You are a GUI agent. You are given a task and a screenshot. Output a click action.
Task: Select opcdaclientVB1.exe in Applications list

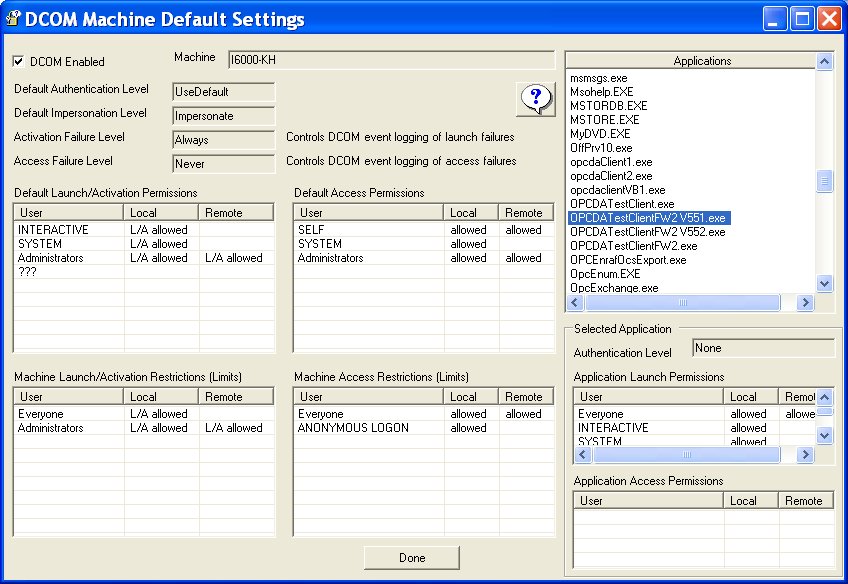(x=618, y=190)
